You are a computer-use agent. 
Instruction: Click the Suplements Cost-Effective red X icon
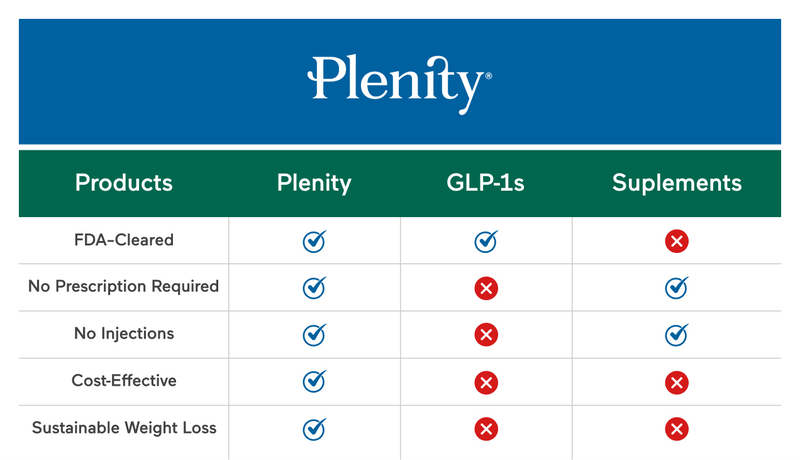677,382
